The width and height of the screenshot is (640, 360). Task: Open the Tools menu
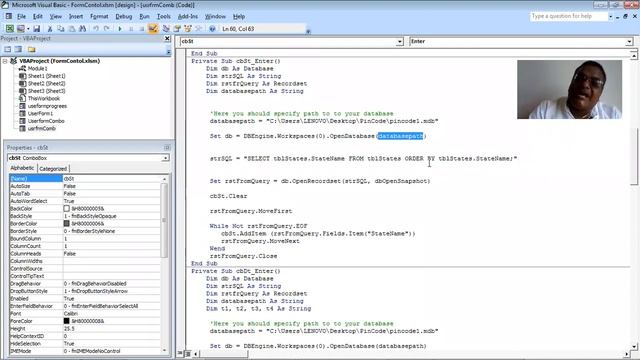pos(164,16)
